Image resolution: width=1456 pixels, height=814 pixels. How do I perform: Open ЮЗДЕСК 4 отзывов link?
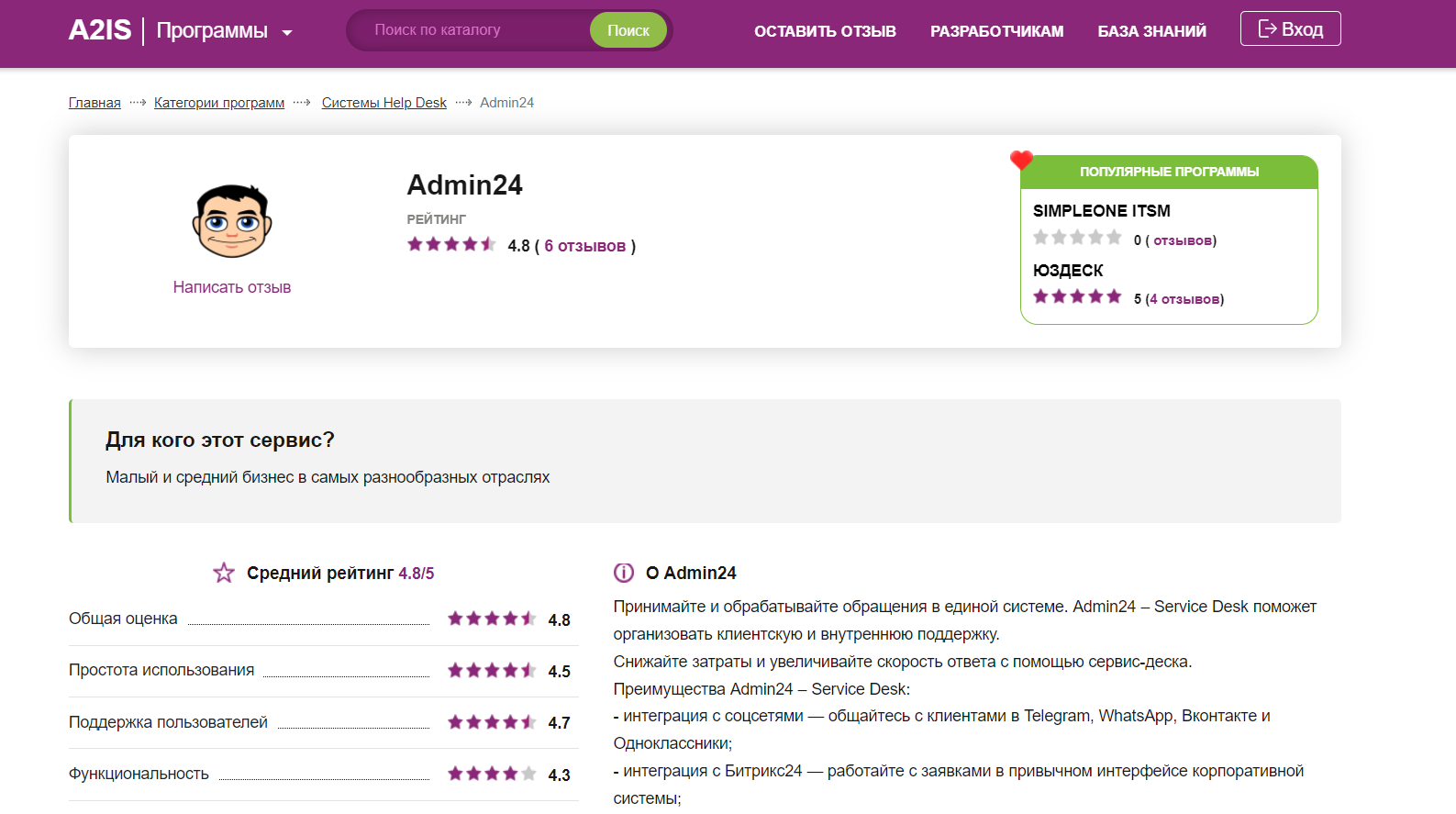coord(1184,299)
